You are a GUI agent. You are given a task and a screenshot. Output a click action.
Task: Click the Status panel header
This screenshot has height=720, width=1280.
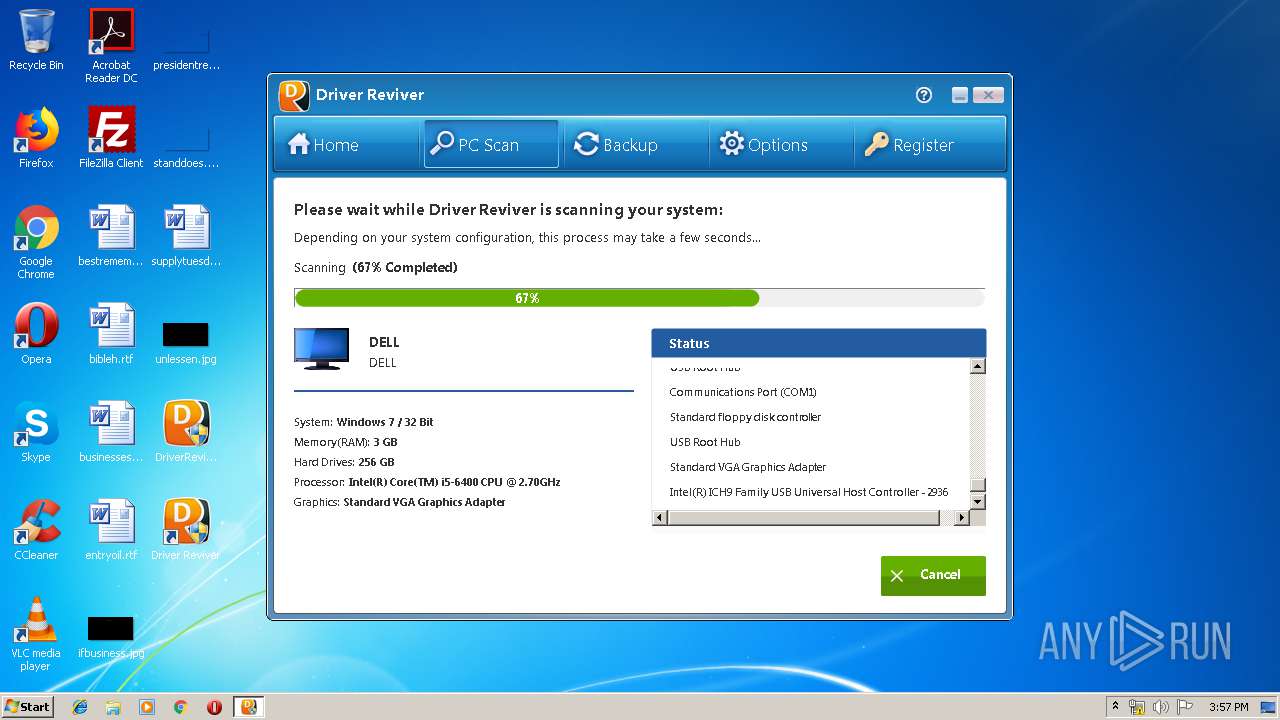pos(819,343)
